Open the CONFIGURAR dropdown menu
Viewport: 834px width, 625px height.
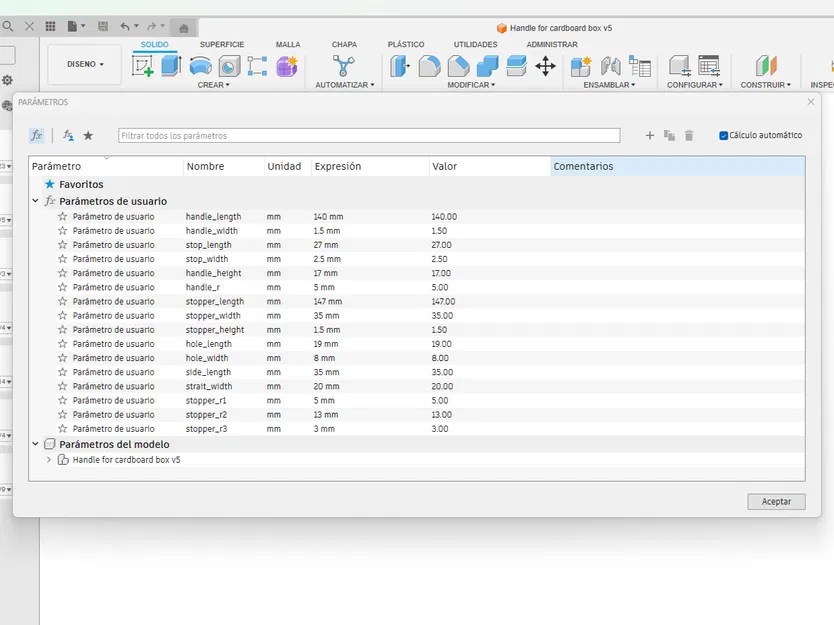(695, 85)
